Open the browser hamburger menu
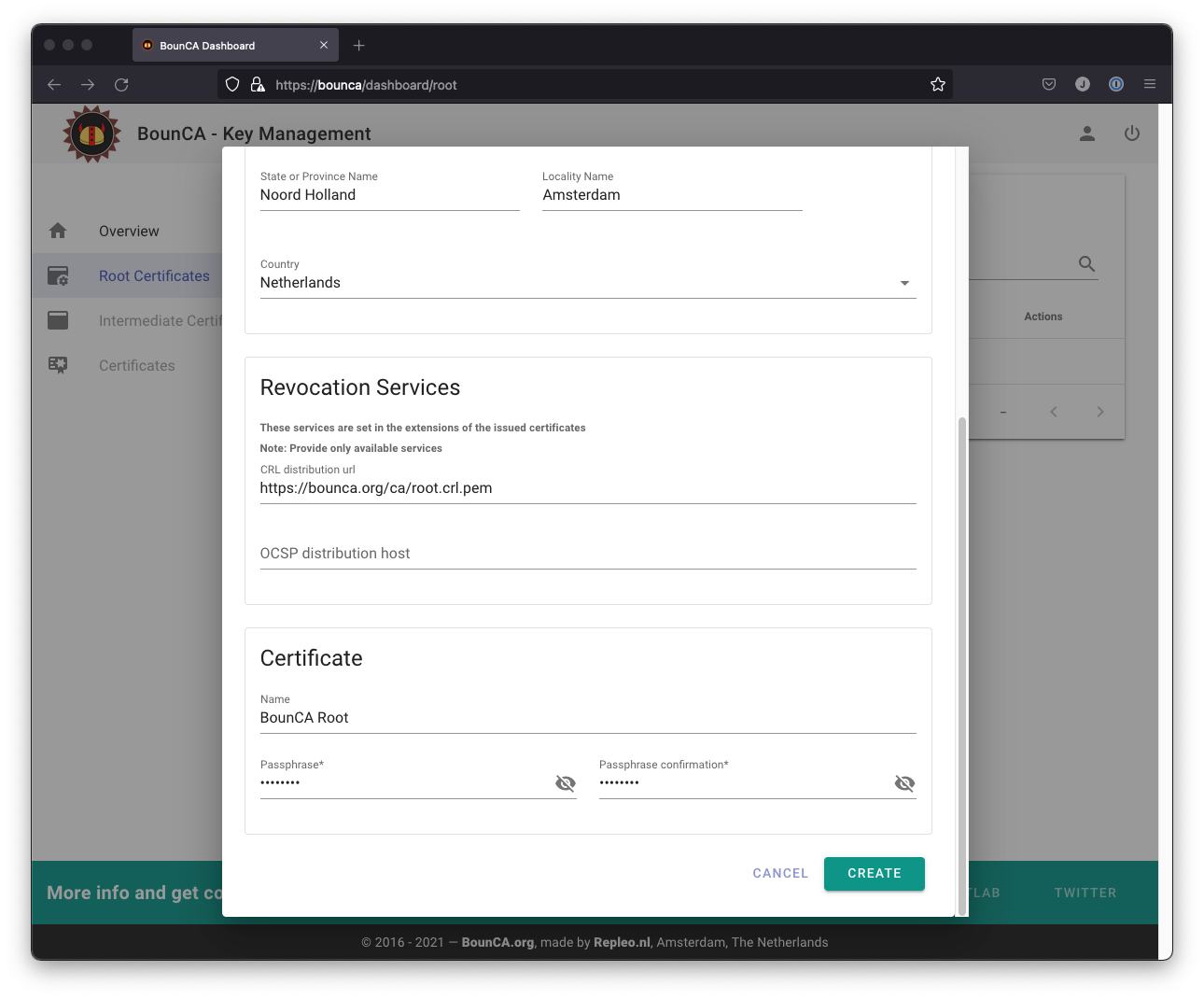Image resolution: width=1204 pixels, height=999 pixels. (1150, 84)
